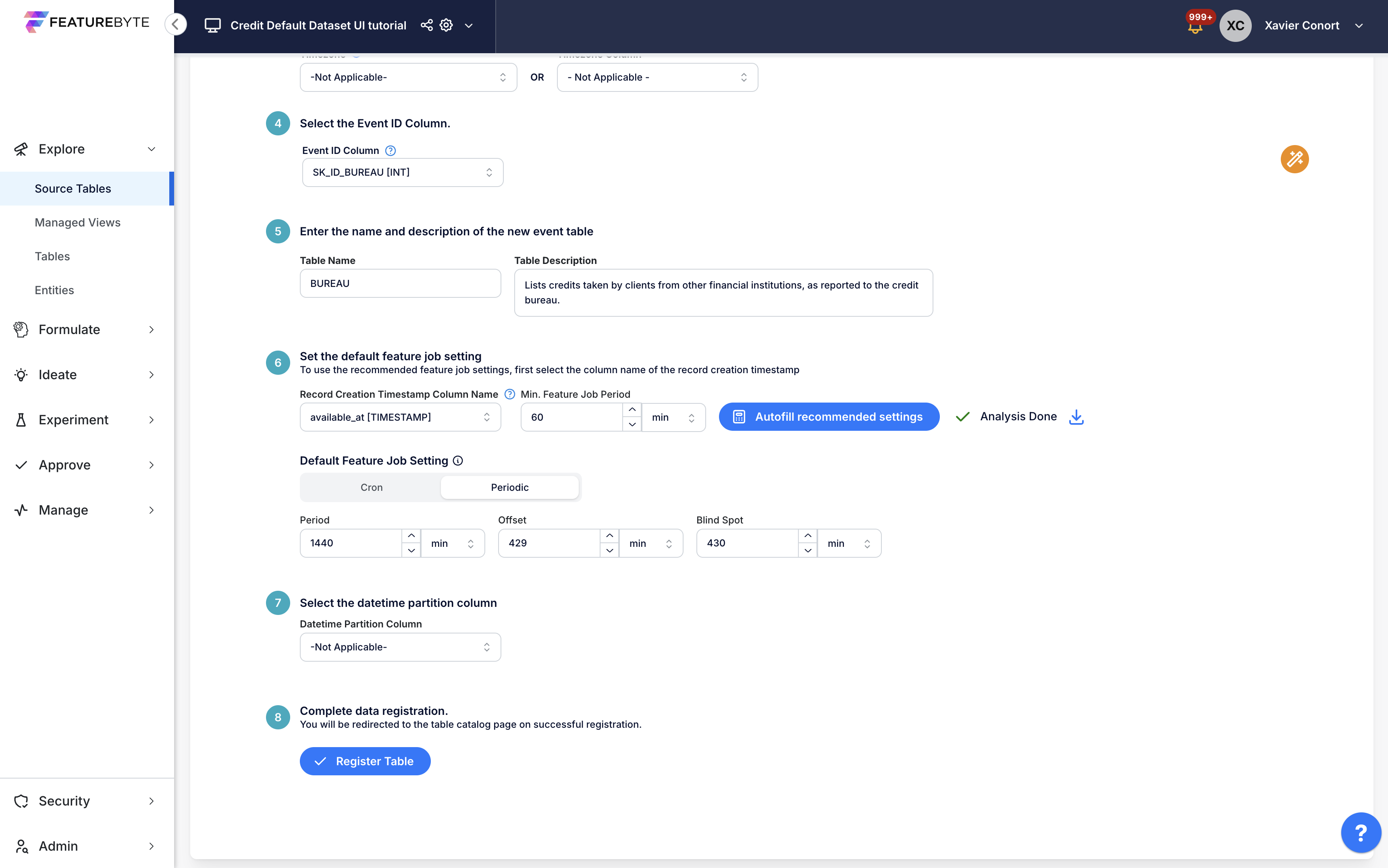Click Event ID Column help icon
The height and width of the screenshot is (868, 1388).
391,150
